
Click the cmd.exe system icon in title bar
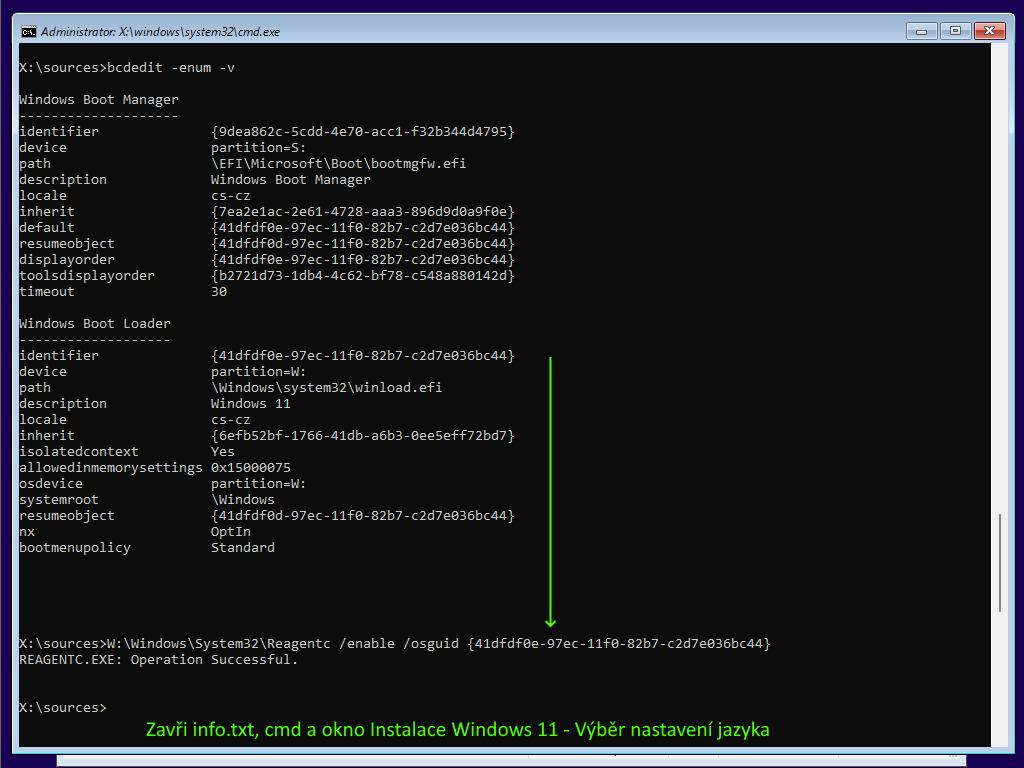[29, 31]
